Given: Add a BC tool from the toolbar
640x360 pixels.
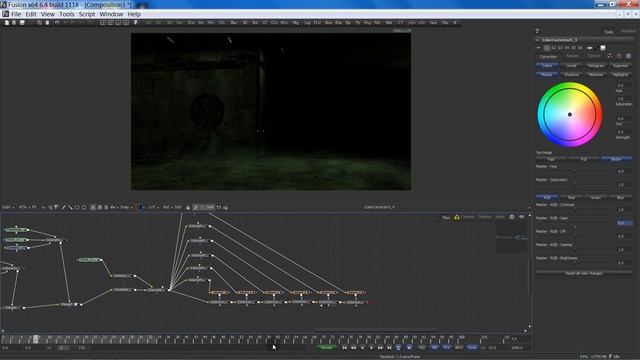Looking at the screenshot, I should coord(245,22).
